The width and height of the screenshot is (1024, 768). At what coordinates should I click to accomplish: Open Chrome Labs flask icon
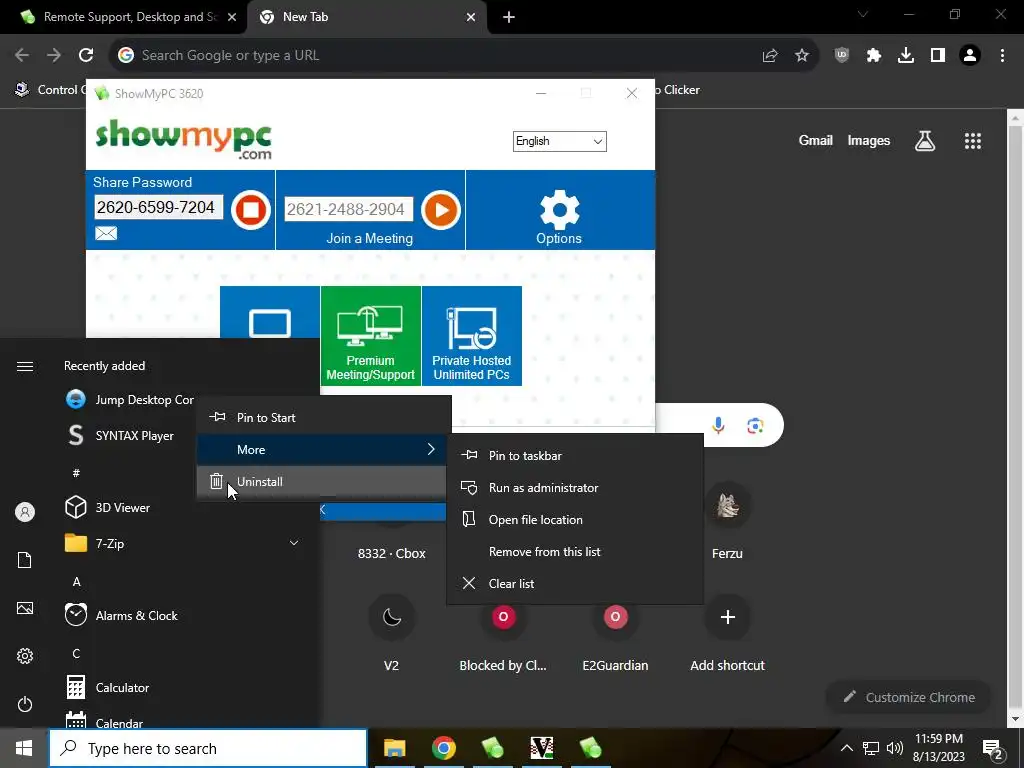[925, 140]
